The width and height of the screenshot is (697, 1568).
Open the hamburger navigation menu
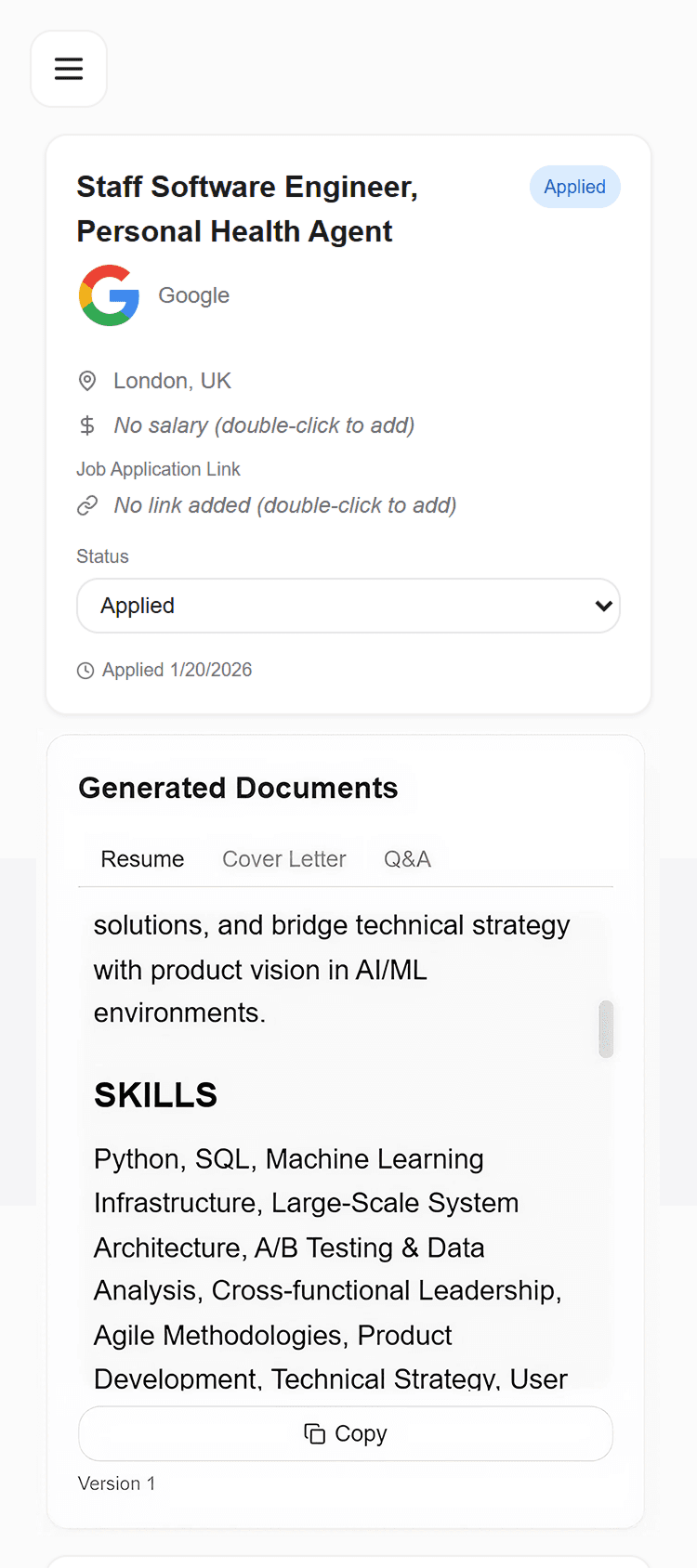point(69,69)
